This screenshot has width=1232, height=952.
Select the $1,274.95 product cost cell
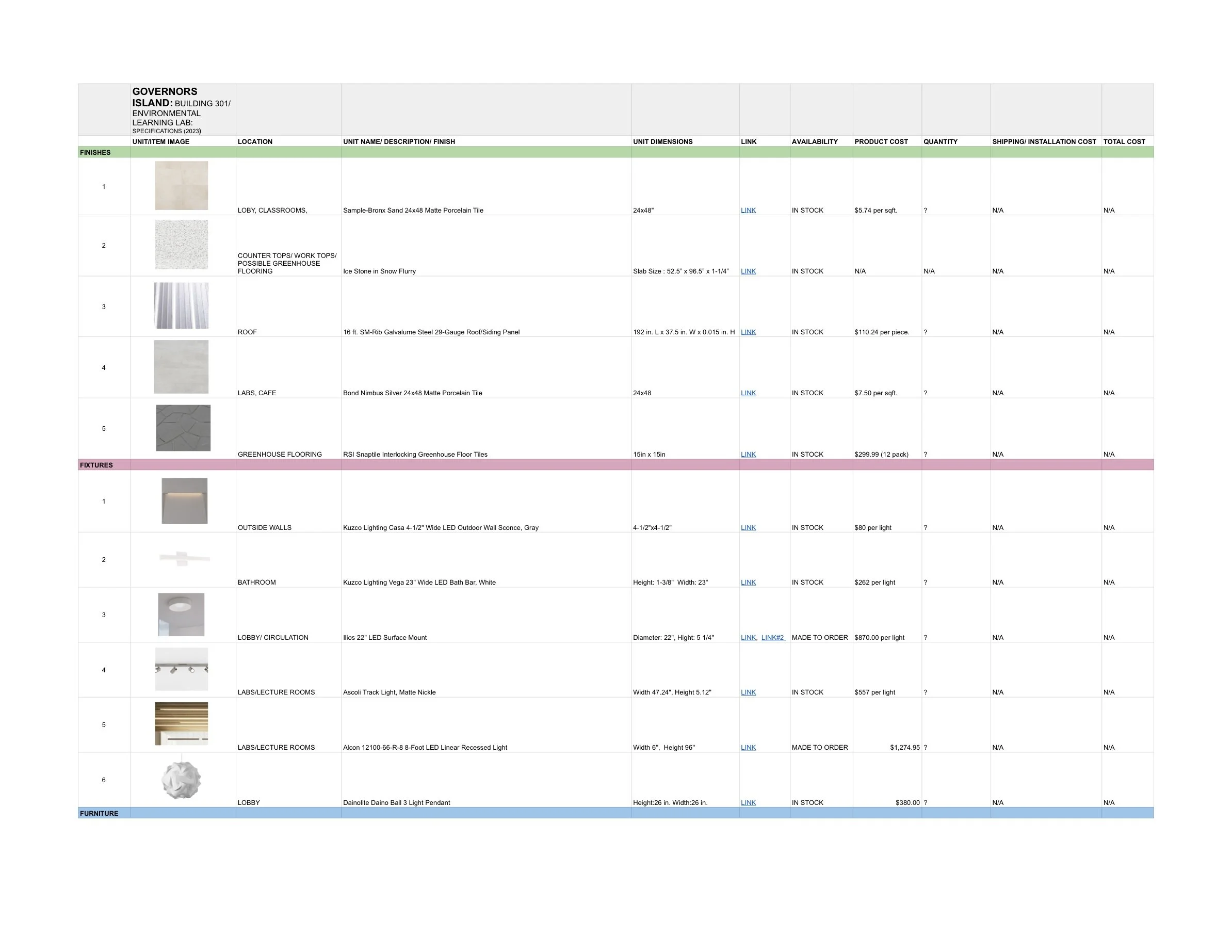coord(904,748)
